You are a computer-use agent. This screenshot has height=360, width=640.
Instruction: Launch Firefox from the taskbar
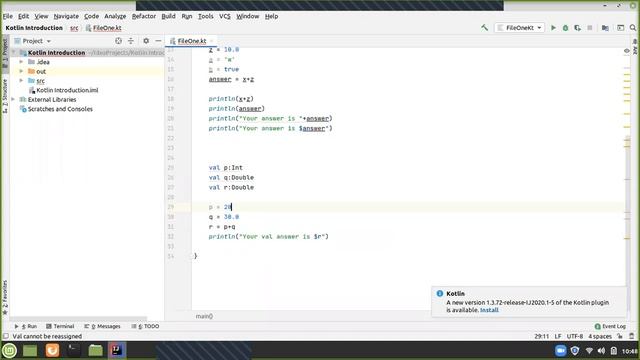point(52,350)
